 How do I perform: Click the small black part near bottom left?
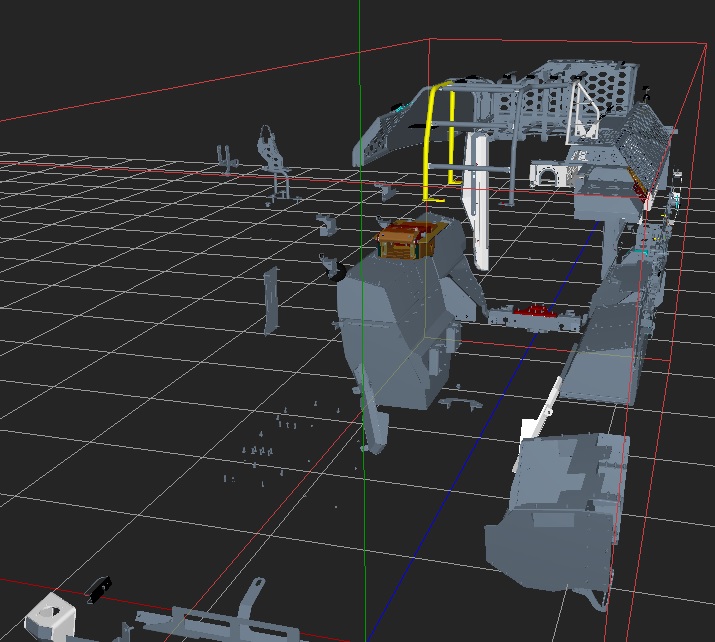98,590
